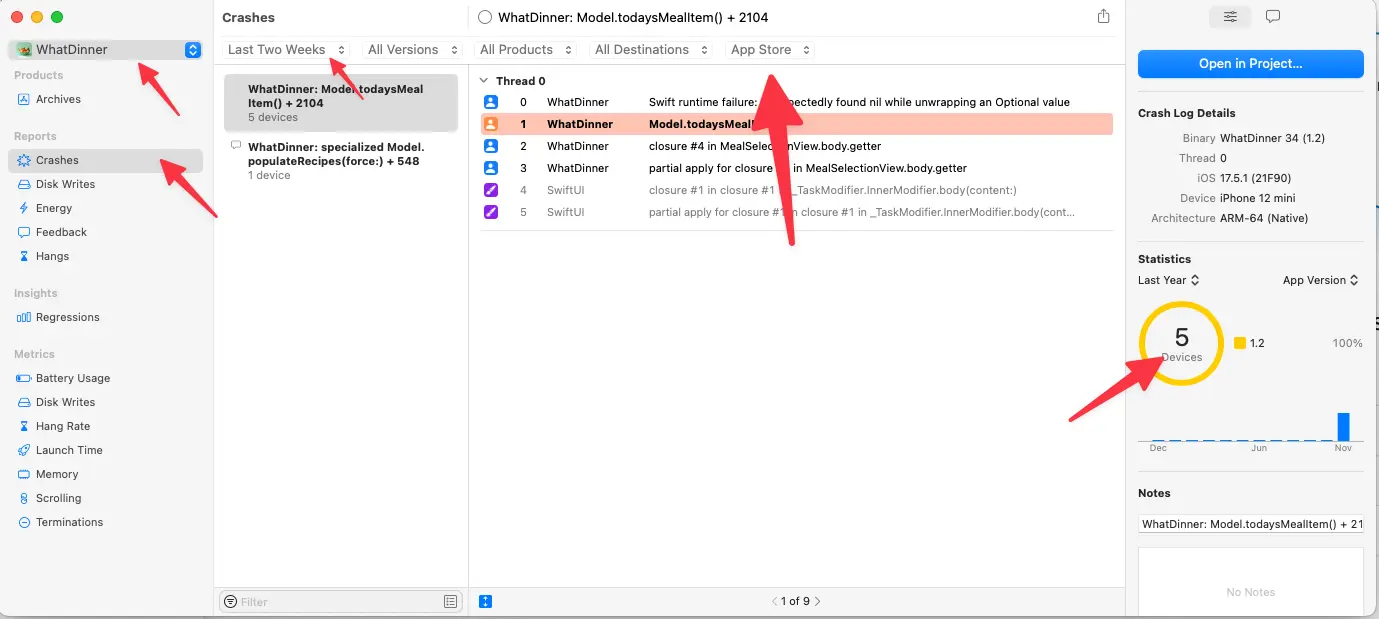Open the inspector settings sliders icon

point(1230,17)
